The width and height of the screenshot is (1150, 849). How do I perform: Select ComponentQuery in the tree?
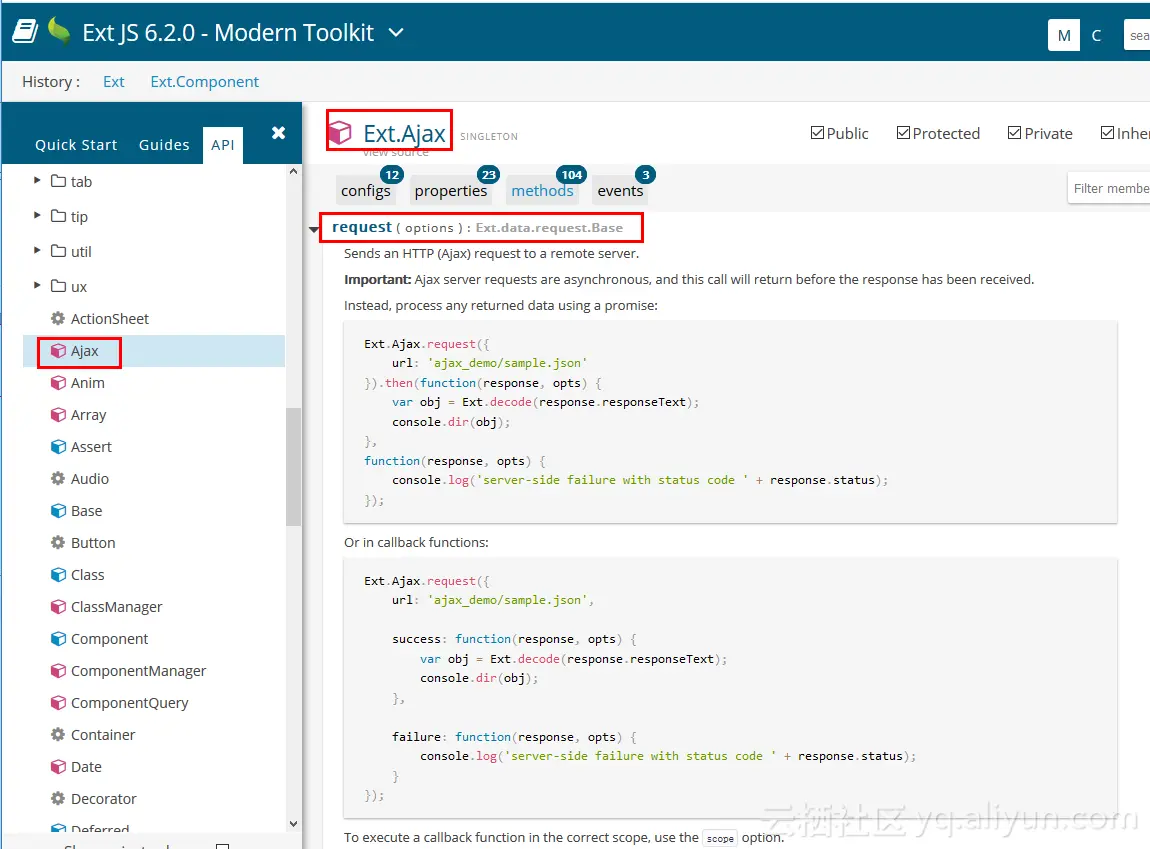129,703
